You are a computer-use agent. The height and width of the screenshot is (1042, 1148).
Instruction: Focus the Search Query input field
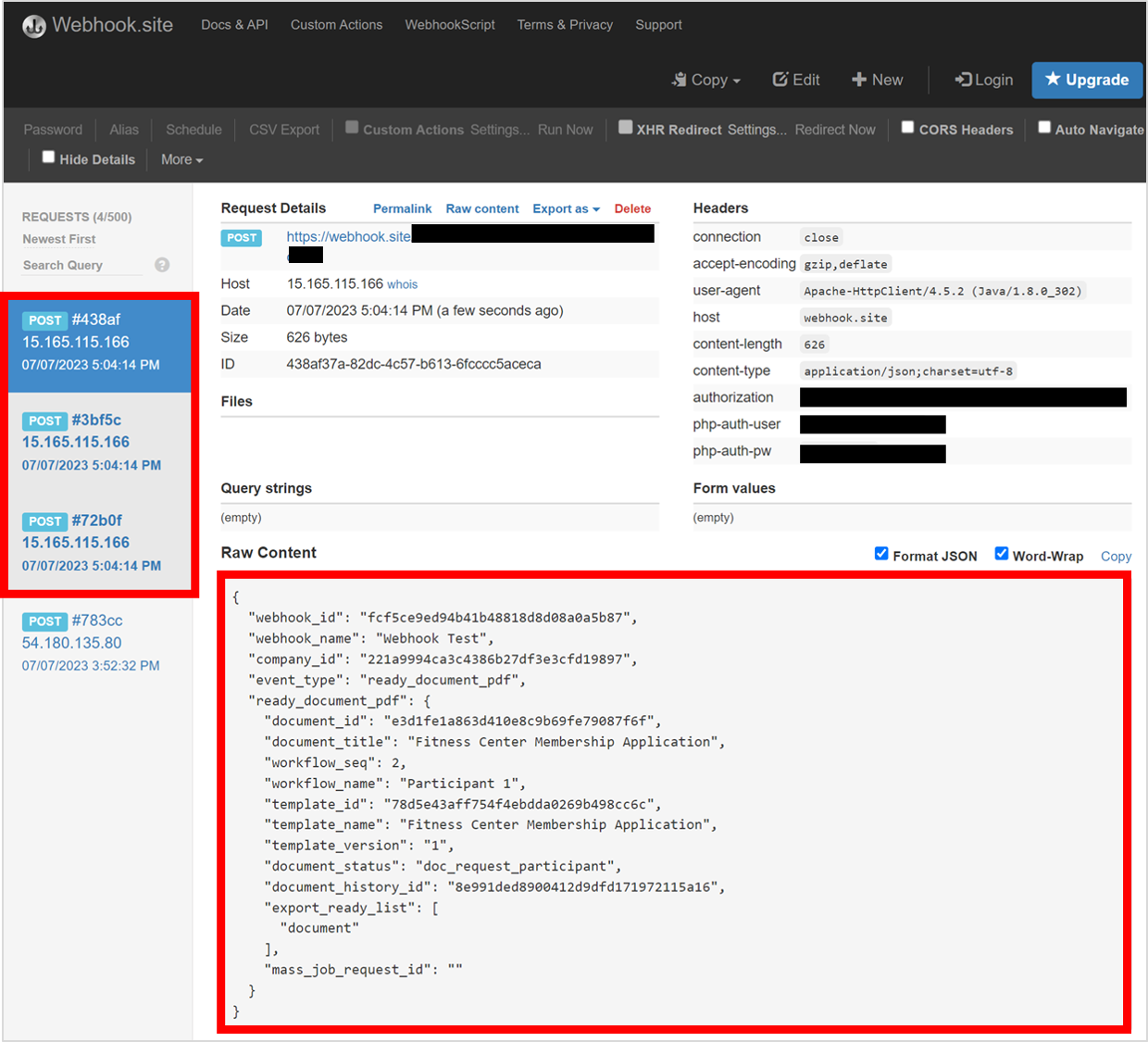click(82, 265)
